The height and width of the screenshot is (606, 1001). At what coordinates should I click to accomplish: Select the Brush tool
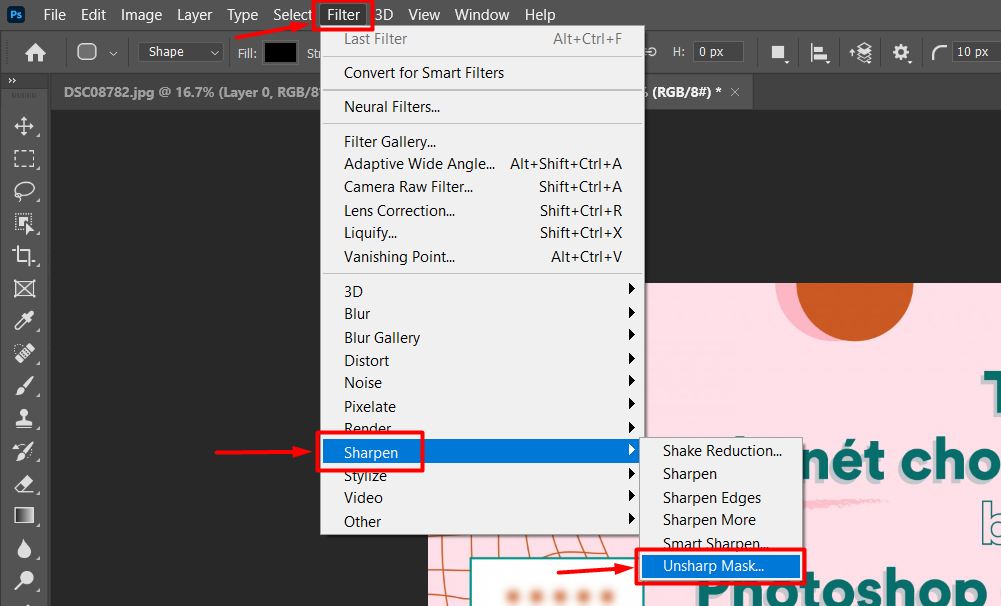tap(24, 386)
